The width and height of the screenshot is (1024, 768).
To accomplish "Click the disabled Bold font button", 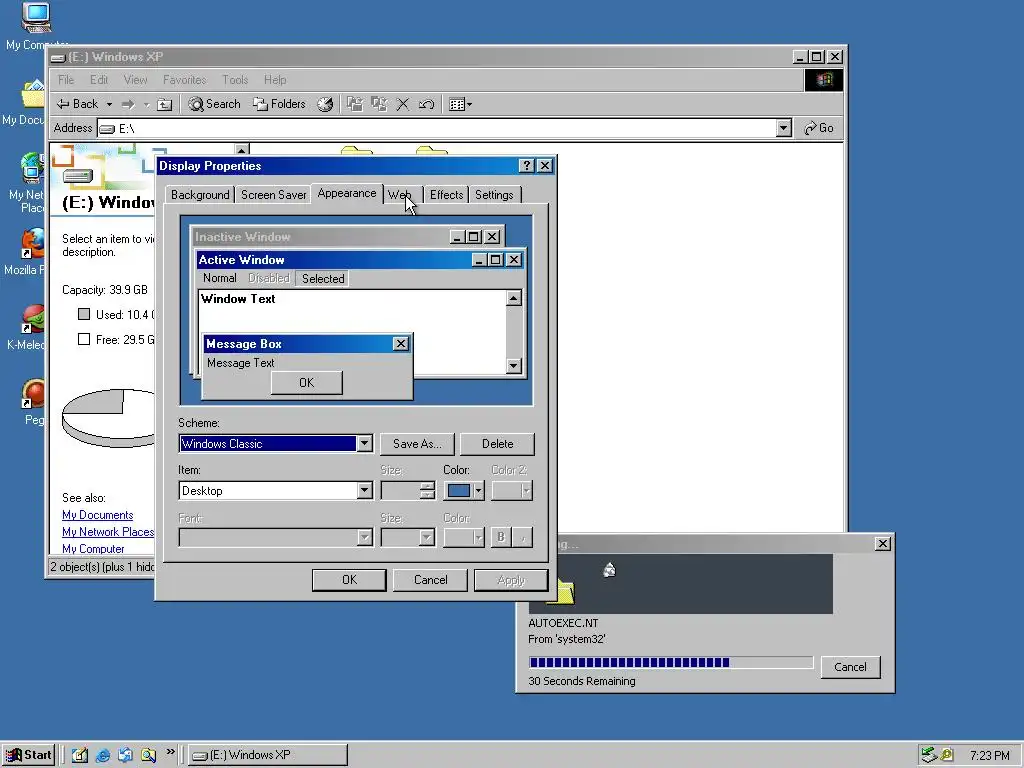I will coord(501,537).
